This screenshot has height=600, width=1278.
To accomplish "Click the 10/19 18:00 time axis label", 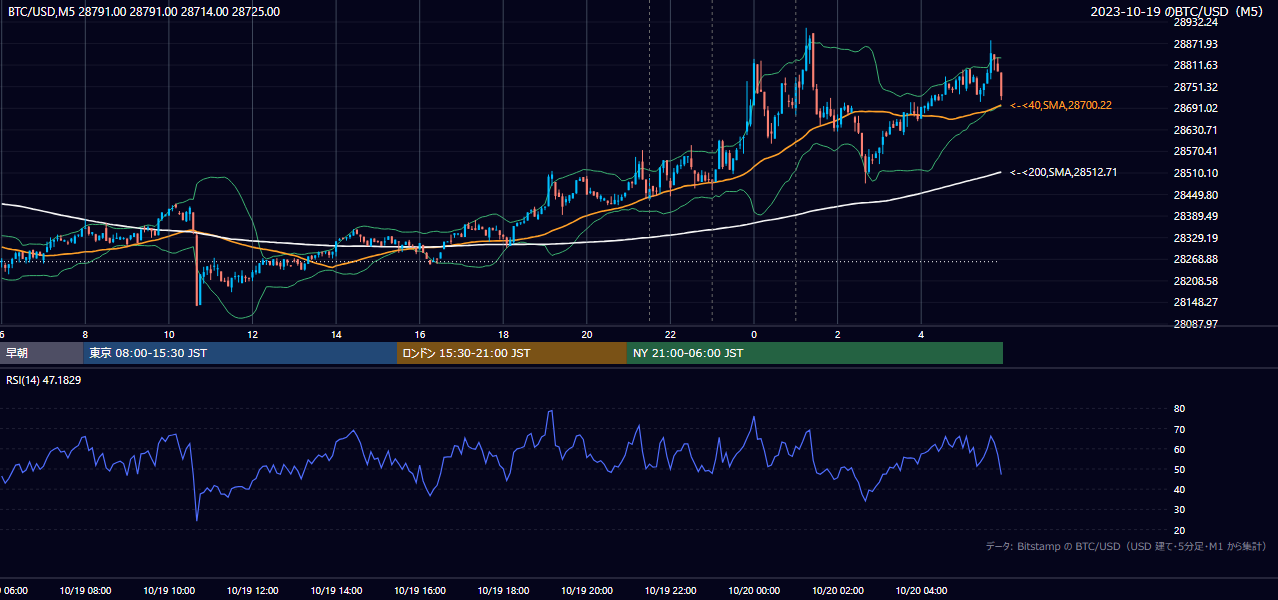I will pyautogui.click(x=503, y=590).
